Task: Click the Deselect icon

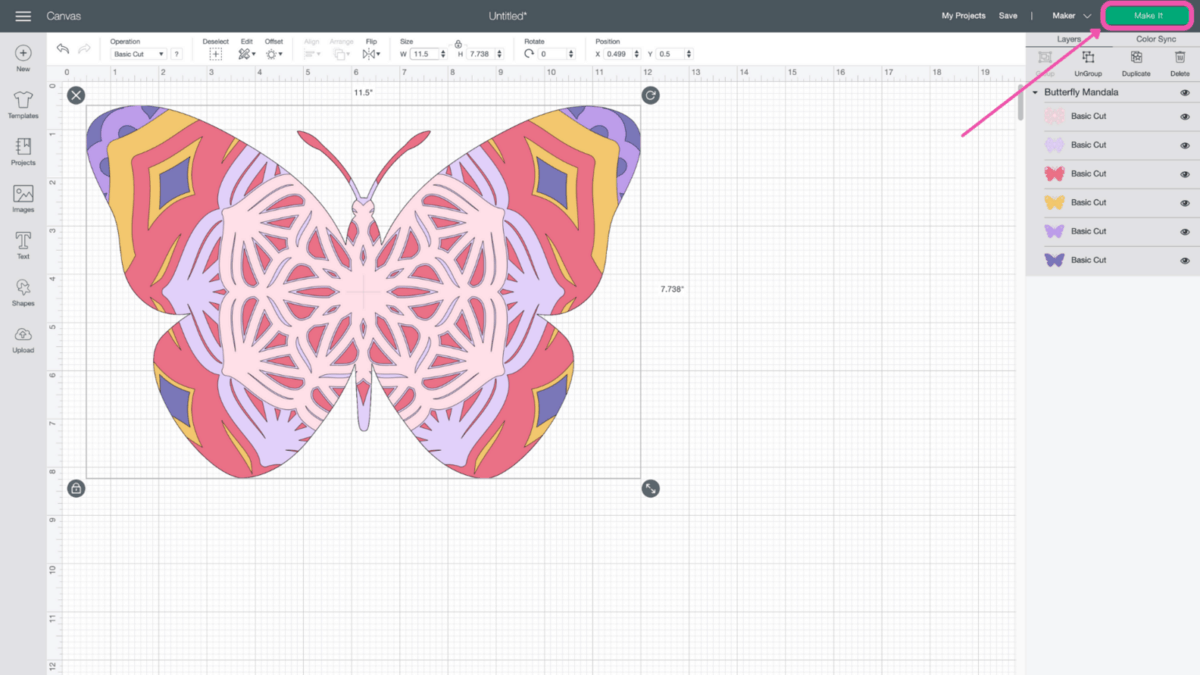Action: (215, 54)
